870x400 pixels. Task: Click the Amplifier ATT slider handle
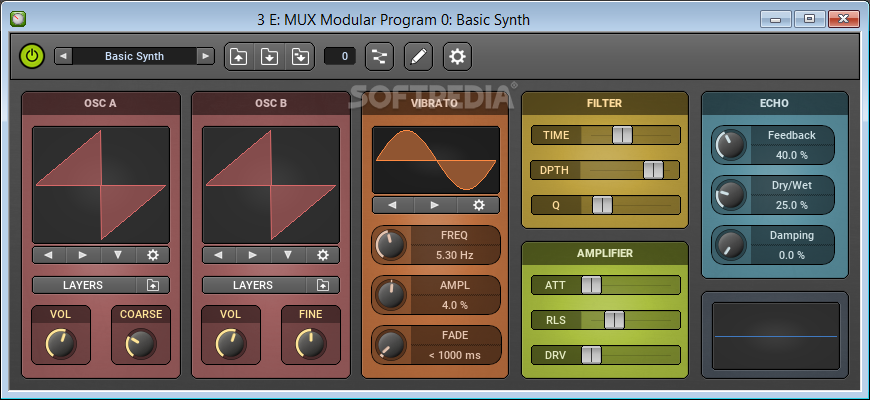[591, 285]
